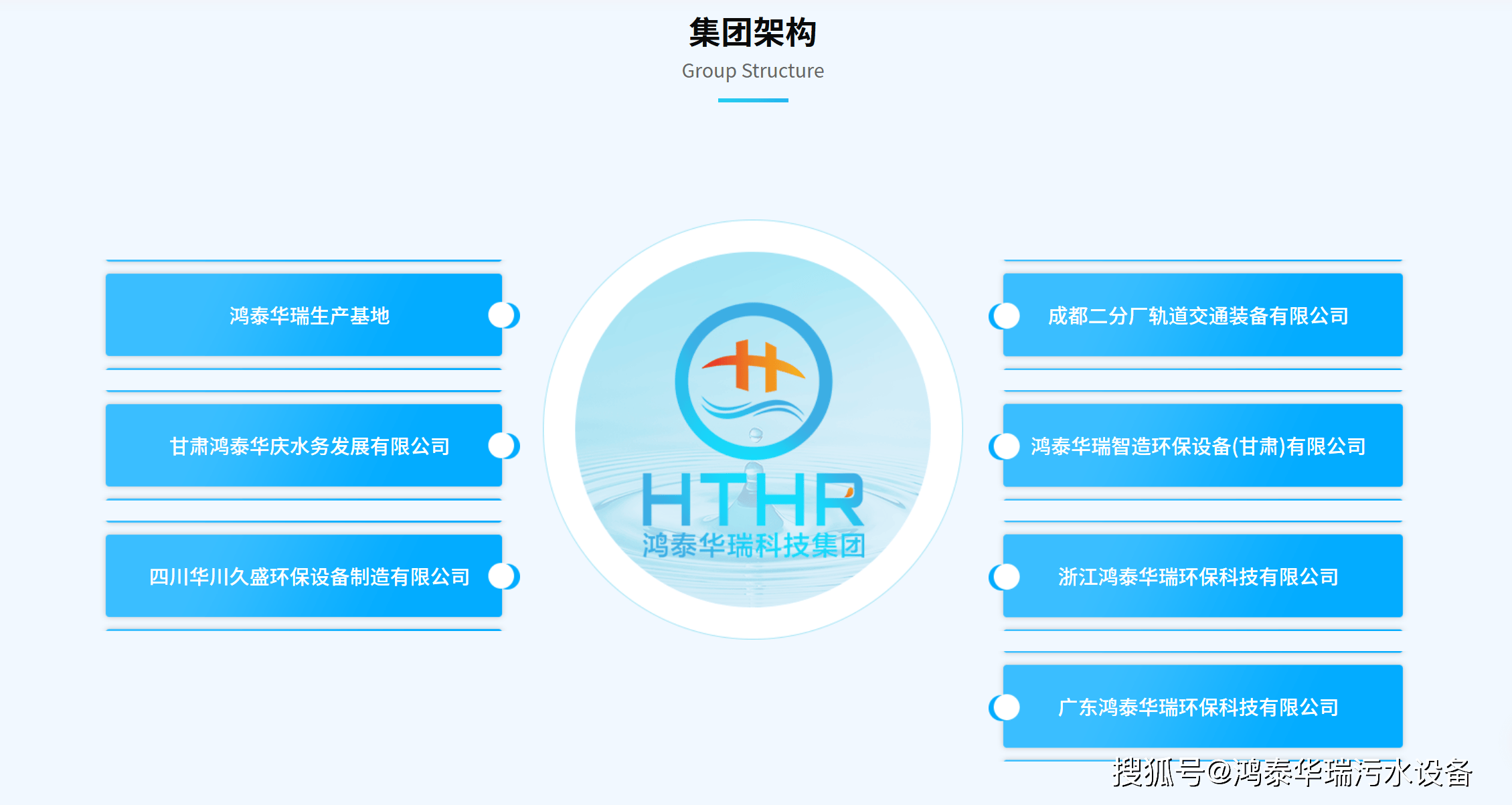
Task: Click the 鸿泰华瑞生产基地 button
Action: tap(304, 315)
